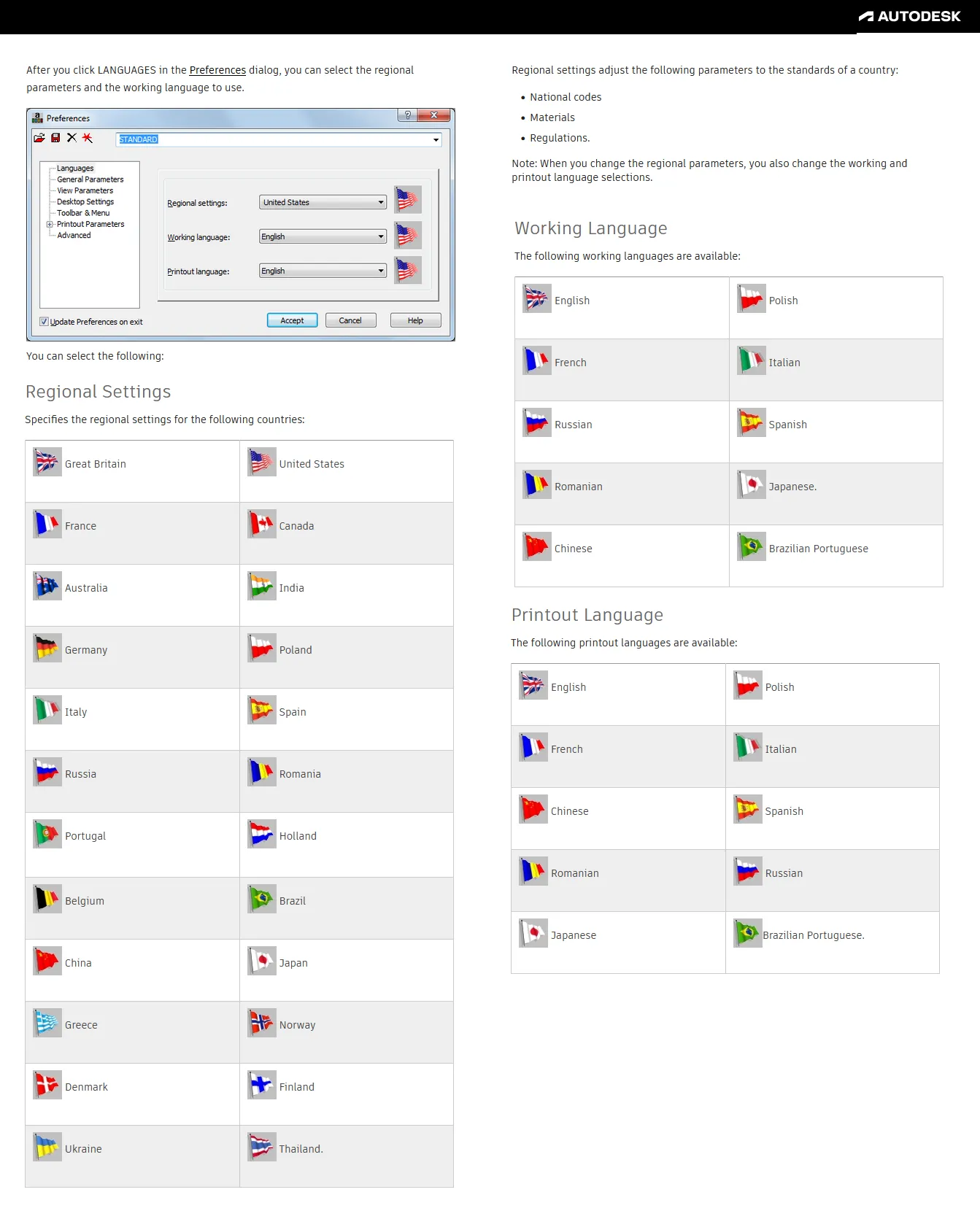Click the Accept button
Image resolution: width=980 pixels, height=1211 pixels.
292,320
